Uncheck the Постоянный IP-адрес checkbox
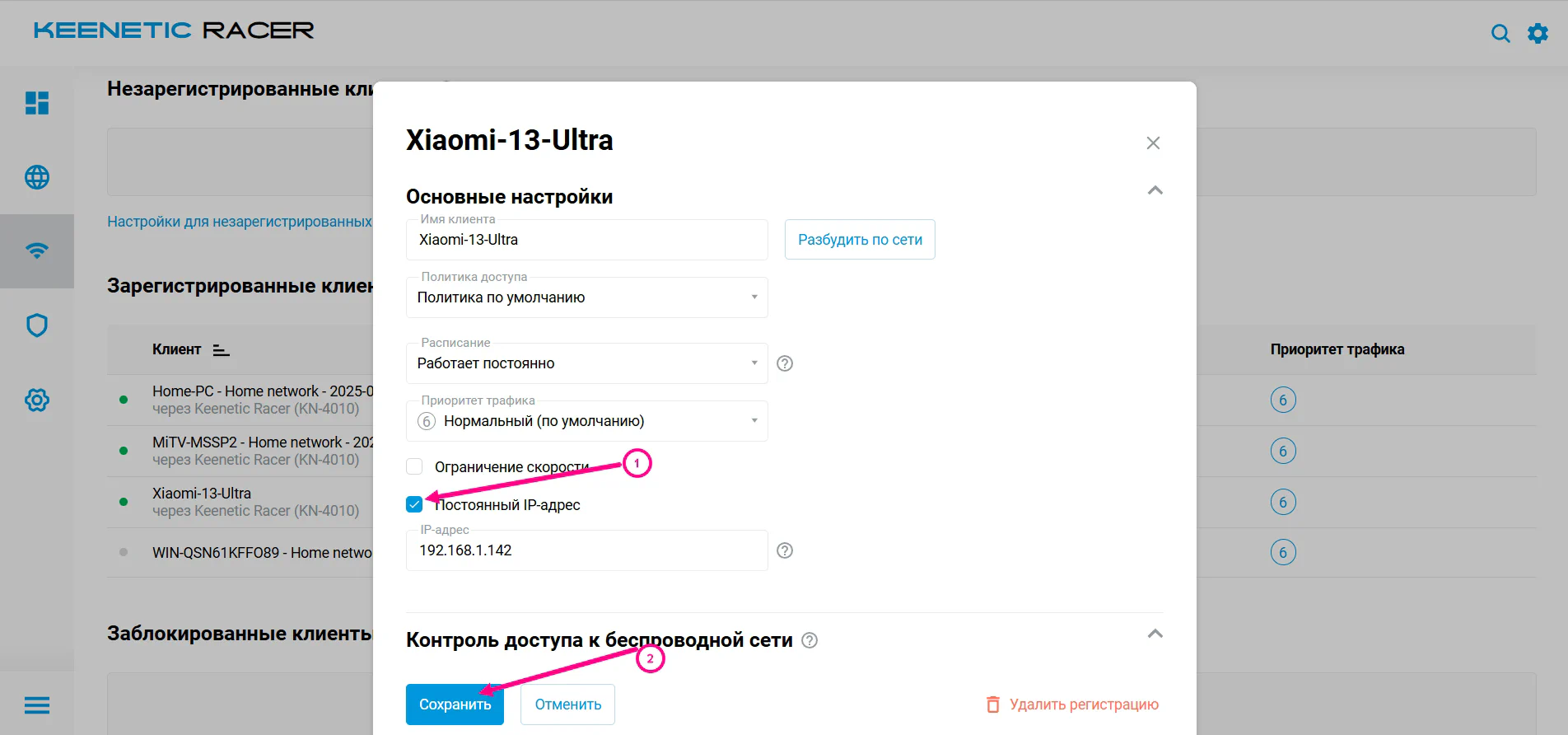Image resolution: width=1568 pixels, height=735 pixels. coord(414,504)
